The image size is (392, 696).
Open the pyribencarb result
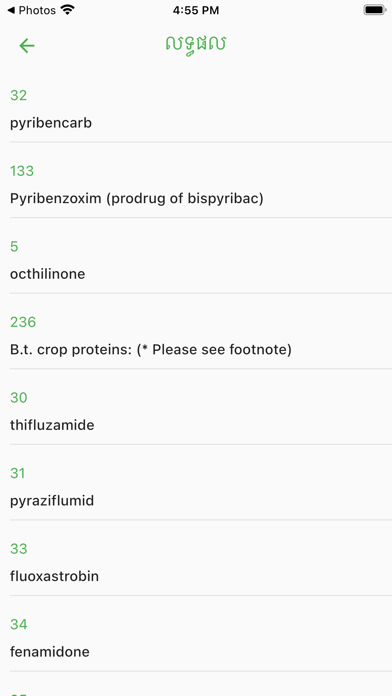[196, 109]
